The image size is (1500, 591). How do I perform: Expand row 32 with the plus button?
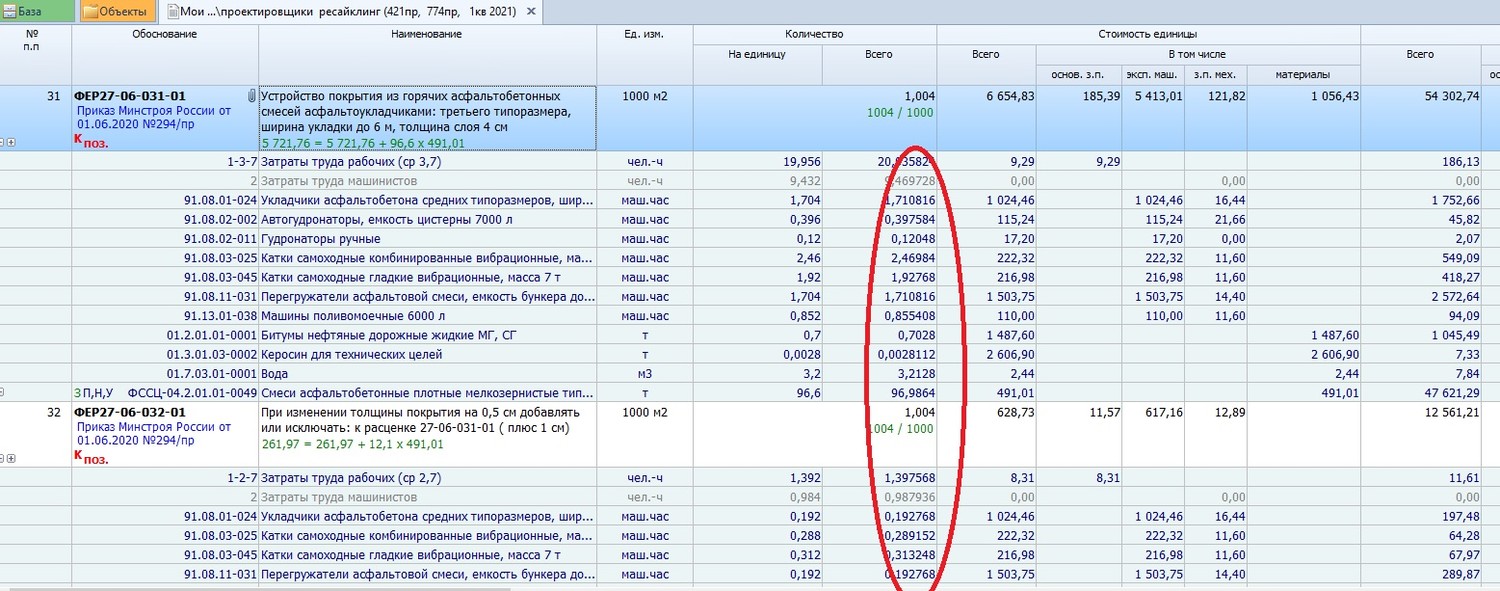point(11,458)
